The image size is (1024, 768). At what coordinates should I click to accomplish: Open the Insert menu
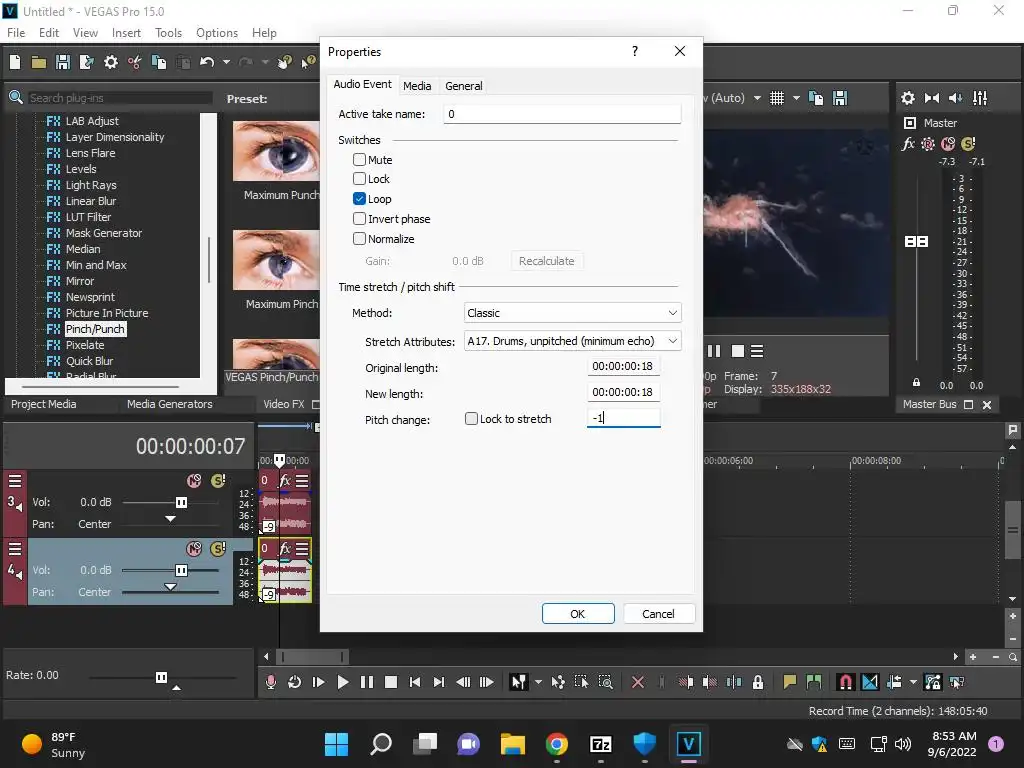pos(126,33)
